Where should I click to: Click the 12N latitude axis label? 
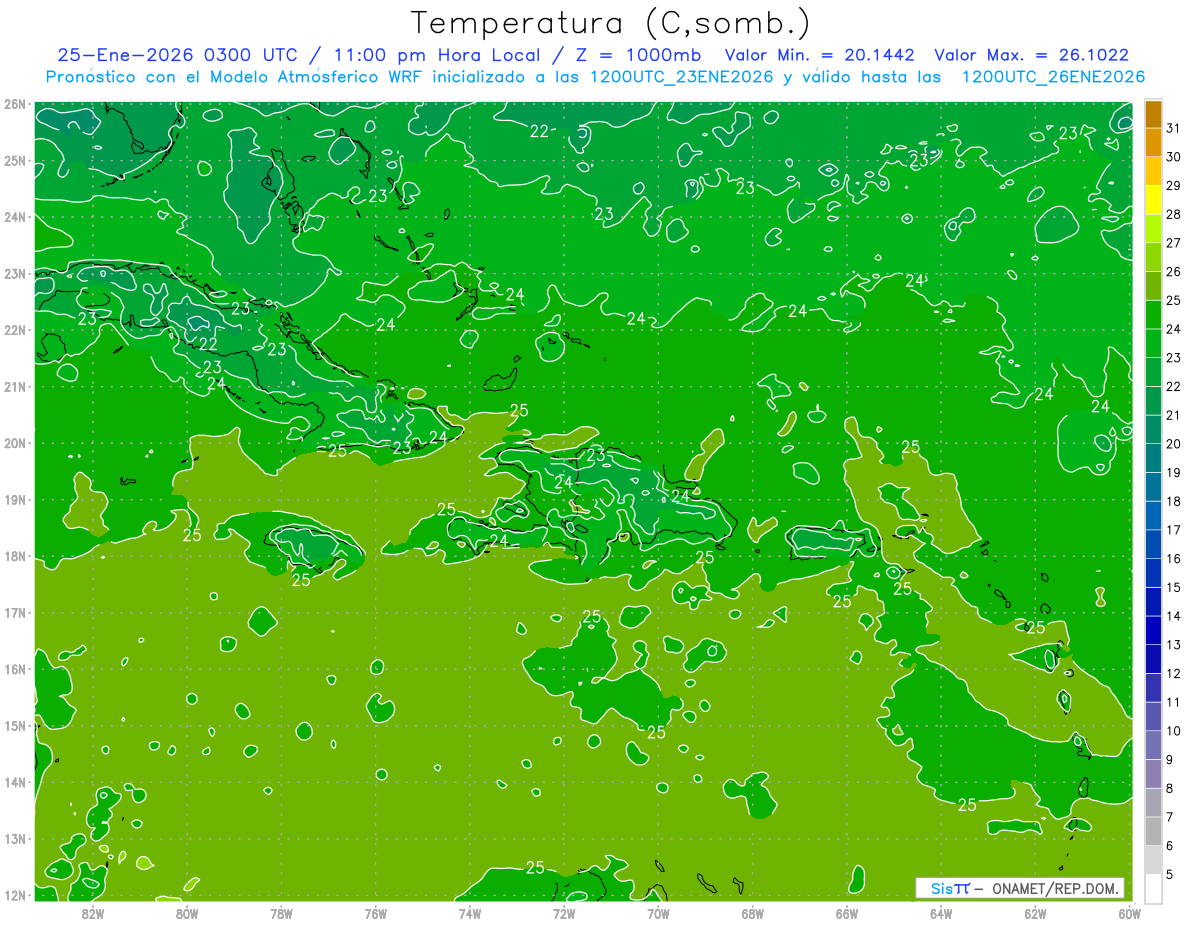coord(14,895)
